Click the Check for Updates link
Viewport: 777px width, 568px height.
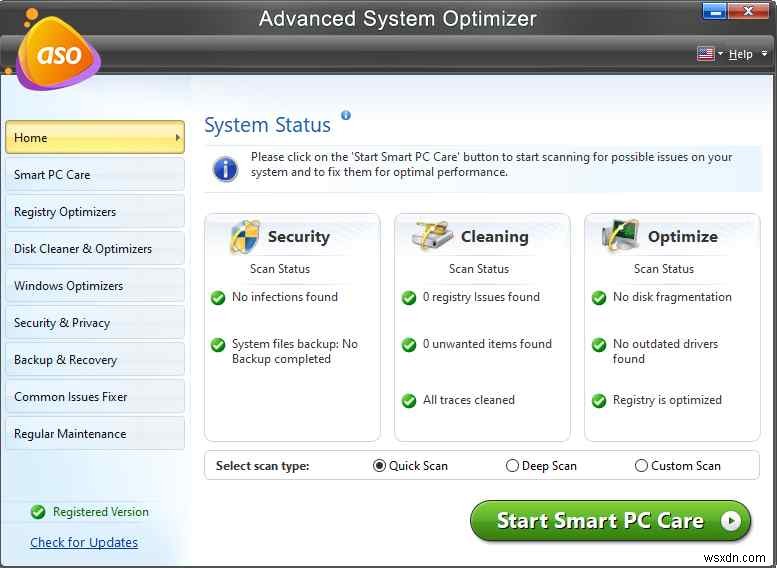tap(84, 543)
